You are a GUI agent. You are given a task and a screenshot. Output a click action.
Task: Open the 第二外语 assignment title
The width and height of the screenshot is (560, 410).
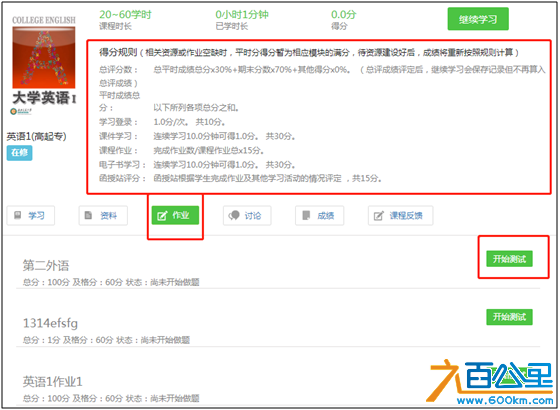(46, 265)
